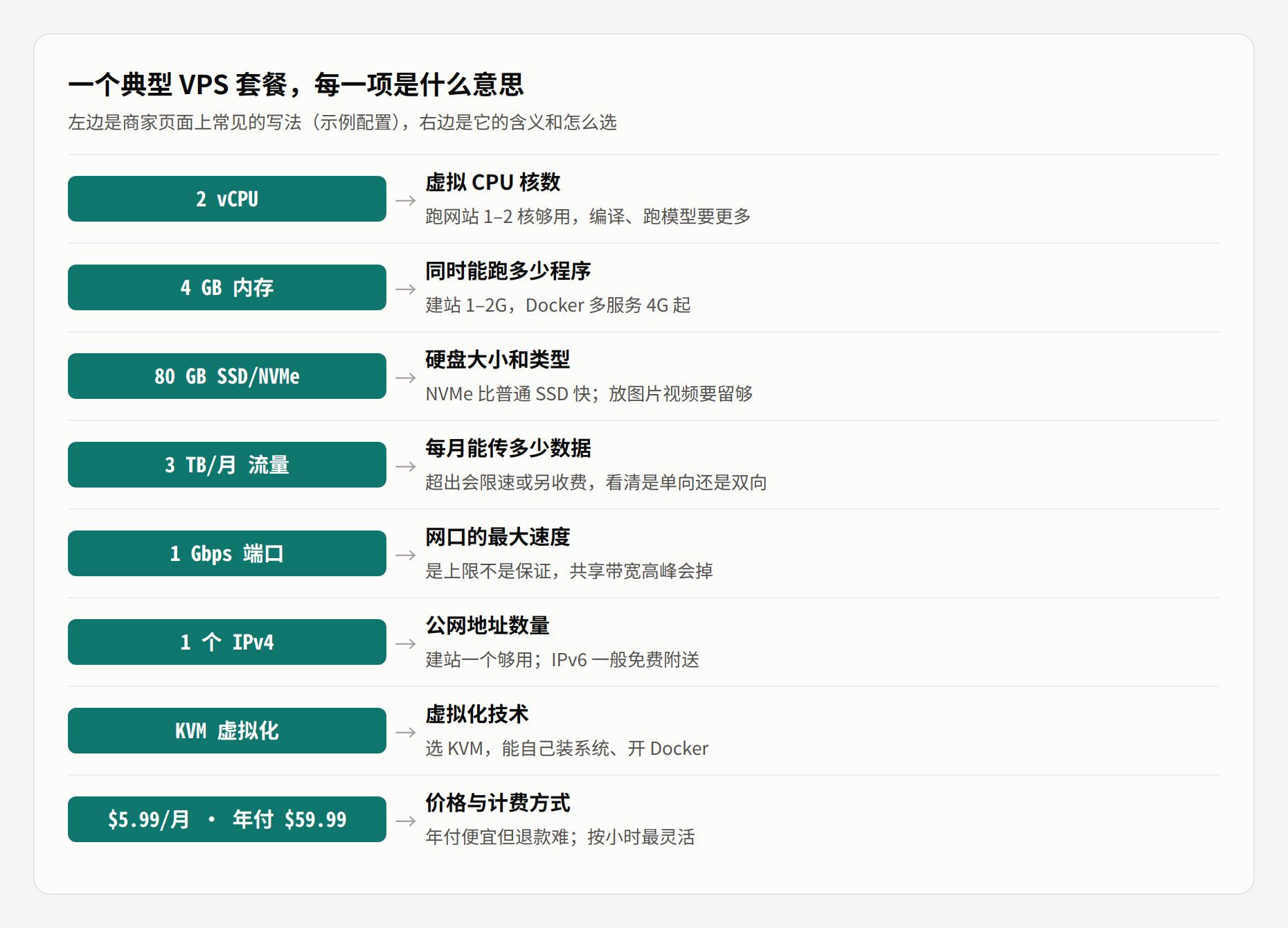Select the description "NVMe 比普通 SSD 快；放图片视频要留够"
This screenshot has width=1288, height=928.
click(589, 394)
